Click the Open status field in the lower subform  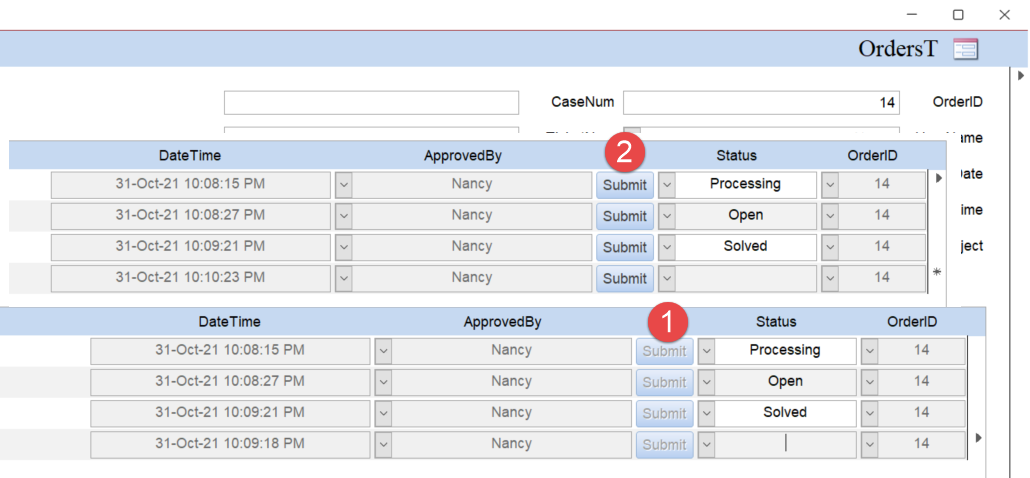[x=785, y=382]
